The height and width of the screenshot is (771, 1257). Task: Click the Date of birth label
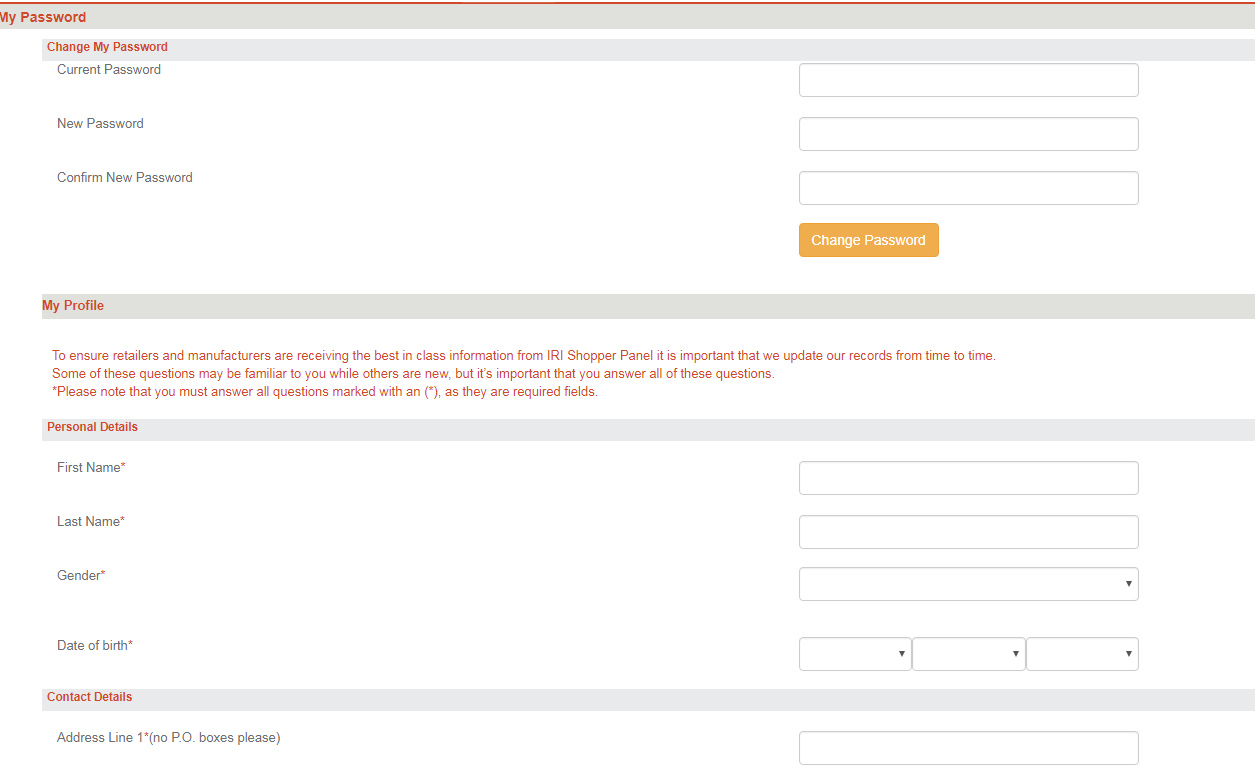[x=94, y=646]
